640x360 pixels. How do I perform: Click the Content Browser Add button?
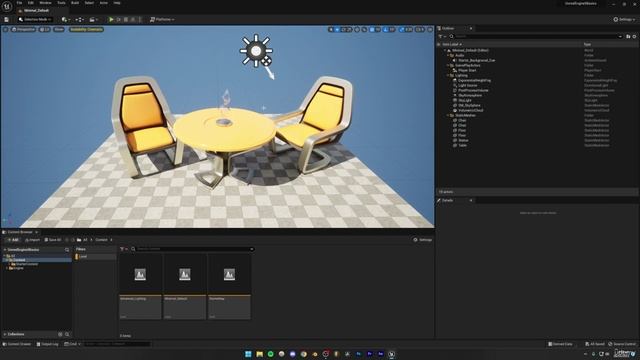click(x=13, y=240)
